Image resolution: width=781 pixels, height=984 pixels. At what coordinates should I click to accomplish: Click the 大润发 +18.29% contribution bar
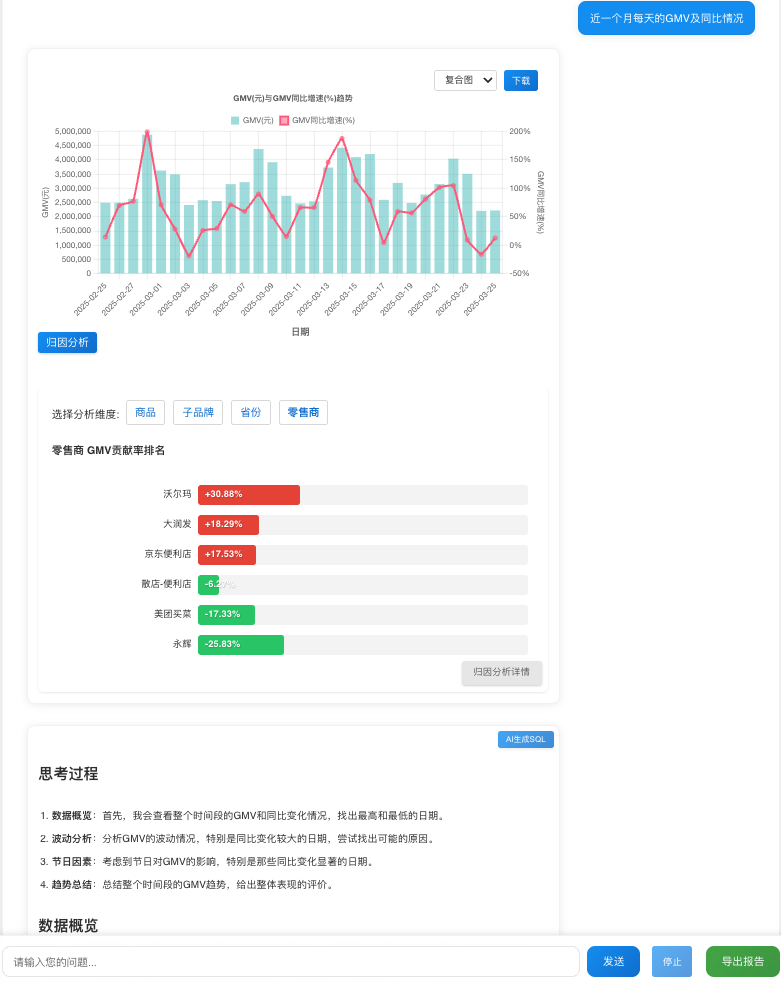pos(228,525)
